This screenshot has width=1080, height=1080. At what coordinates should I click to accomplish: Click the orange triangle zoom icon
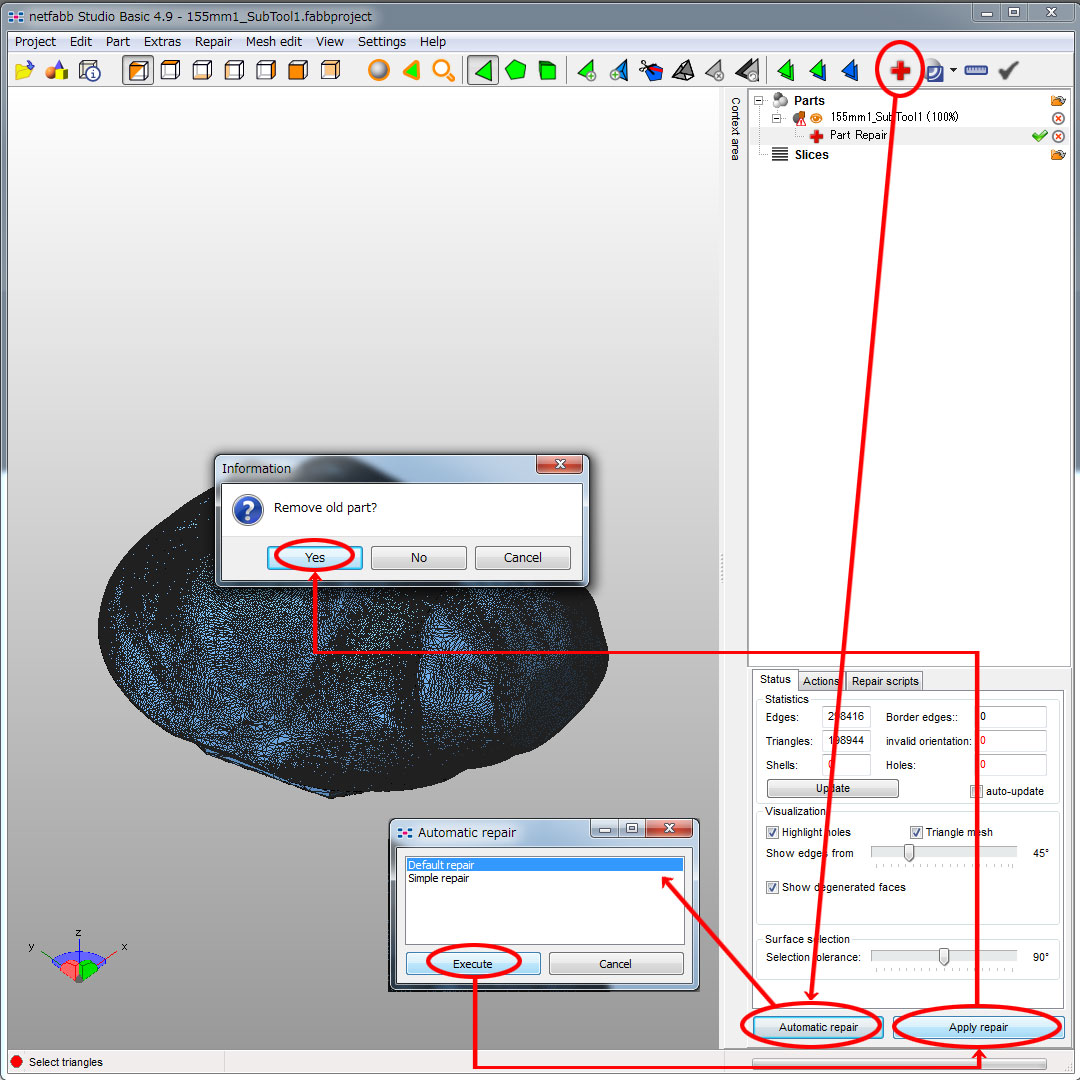(x=411, y=70)
